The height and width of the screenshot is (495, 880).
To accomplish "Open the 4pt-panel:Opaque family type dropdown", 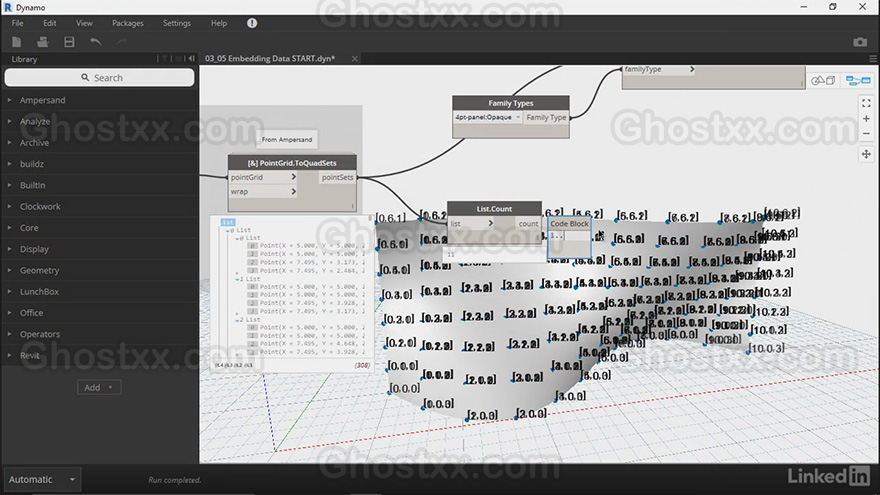I will point(488,117).
